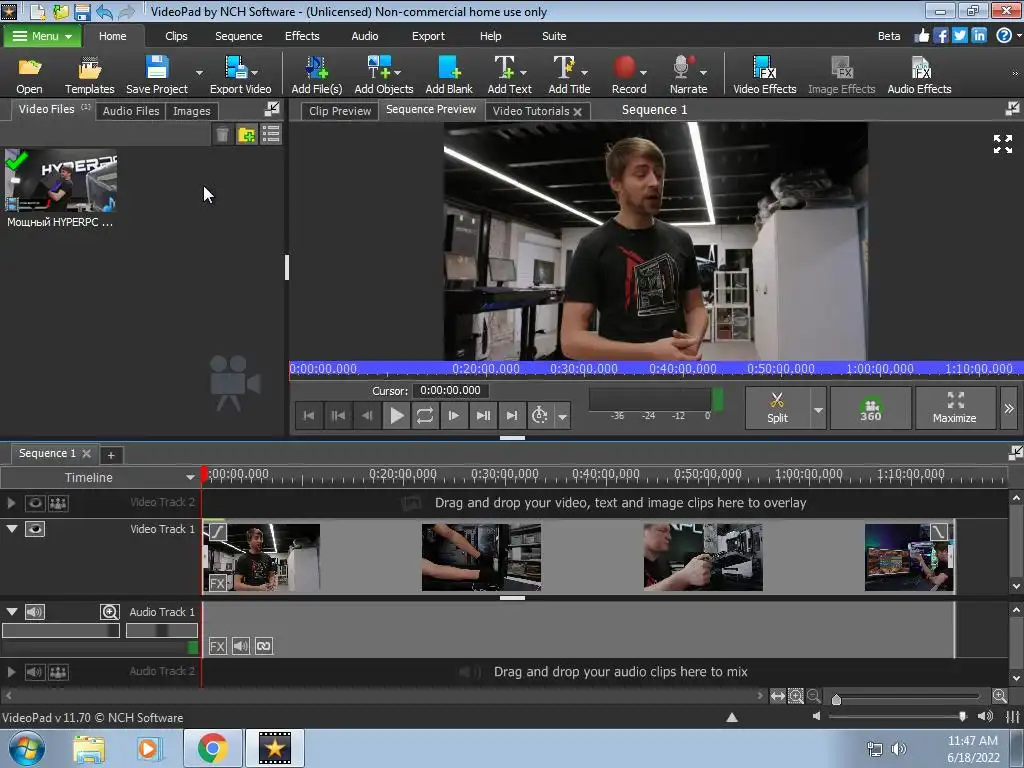Click the Cursor time input field
Viewport: 1024px width, 768px height.
[x=451, y=391]
